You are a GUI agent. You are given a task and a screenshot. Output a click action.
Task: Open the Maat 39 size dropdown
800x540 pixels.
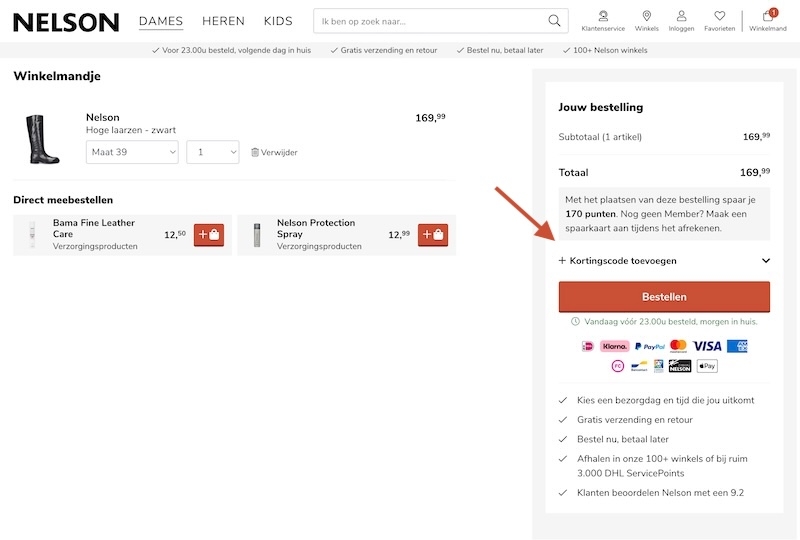[x=132, y=152]
